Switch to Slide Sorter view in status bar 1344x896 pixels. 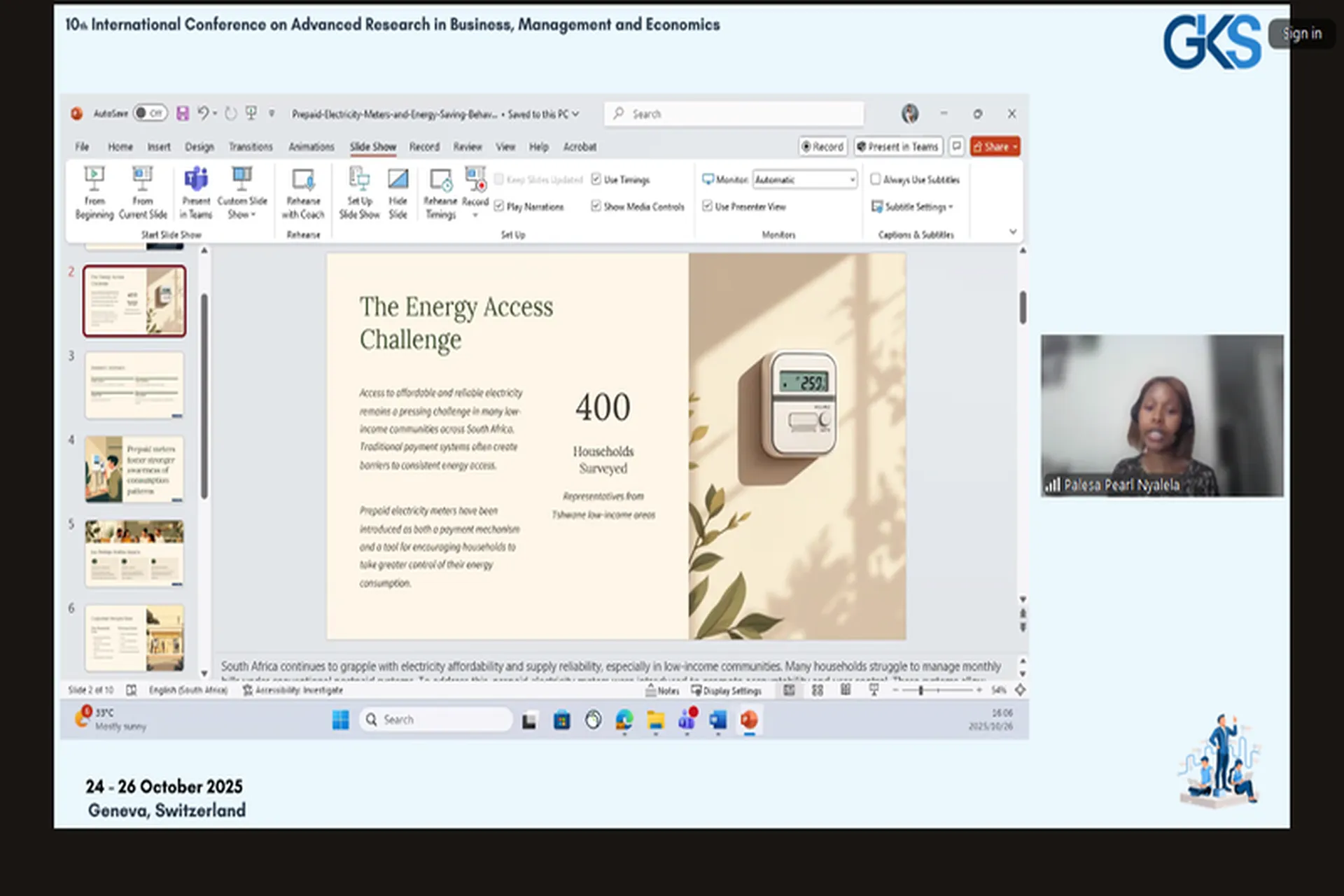[x=817, y=690]
